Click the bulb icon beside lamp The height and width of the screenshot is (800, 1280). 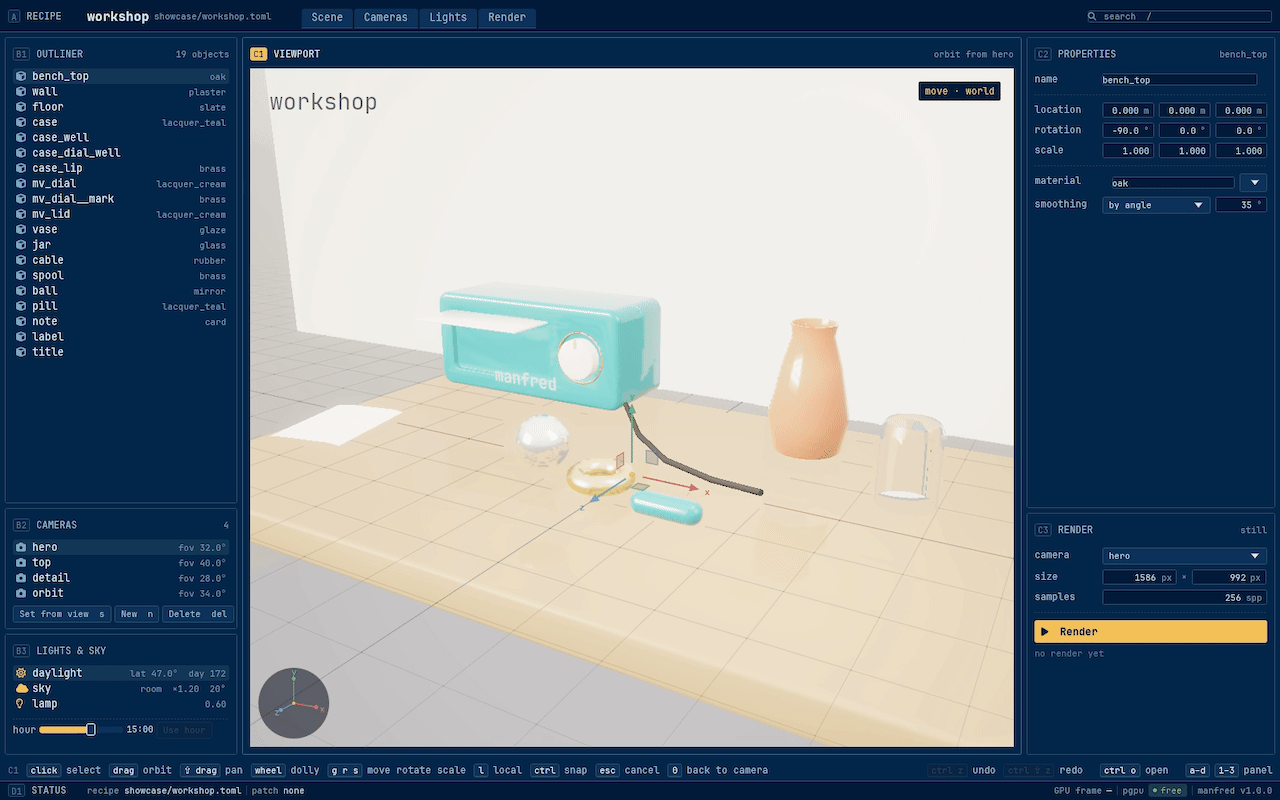(21, 704)
